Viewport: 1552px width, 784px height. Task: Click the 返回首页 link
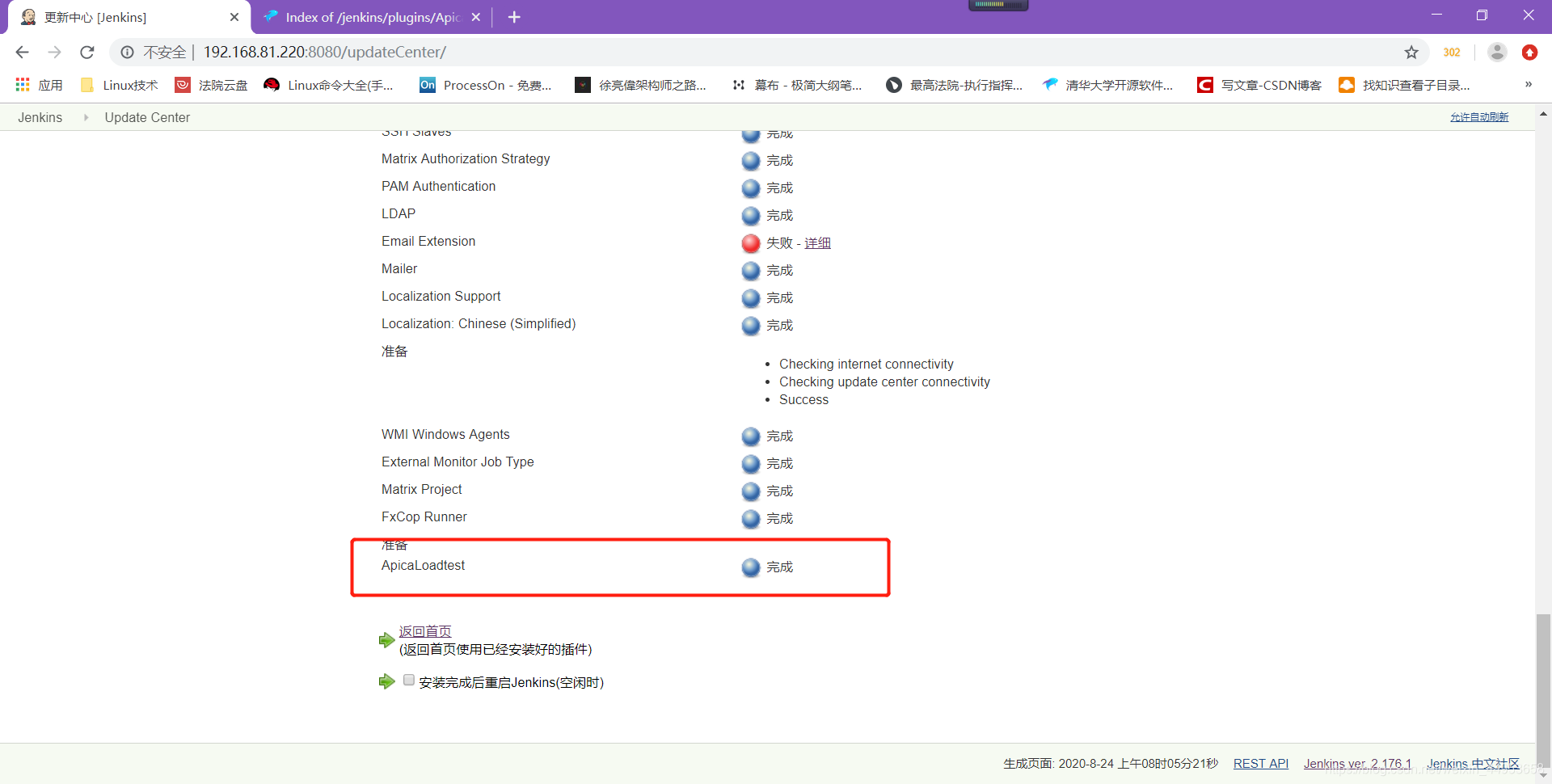coord(425,631)
